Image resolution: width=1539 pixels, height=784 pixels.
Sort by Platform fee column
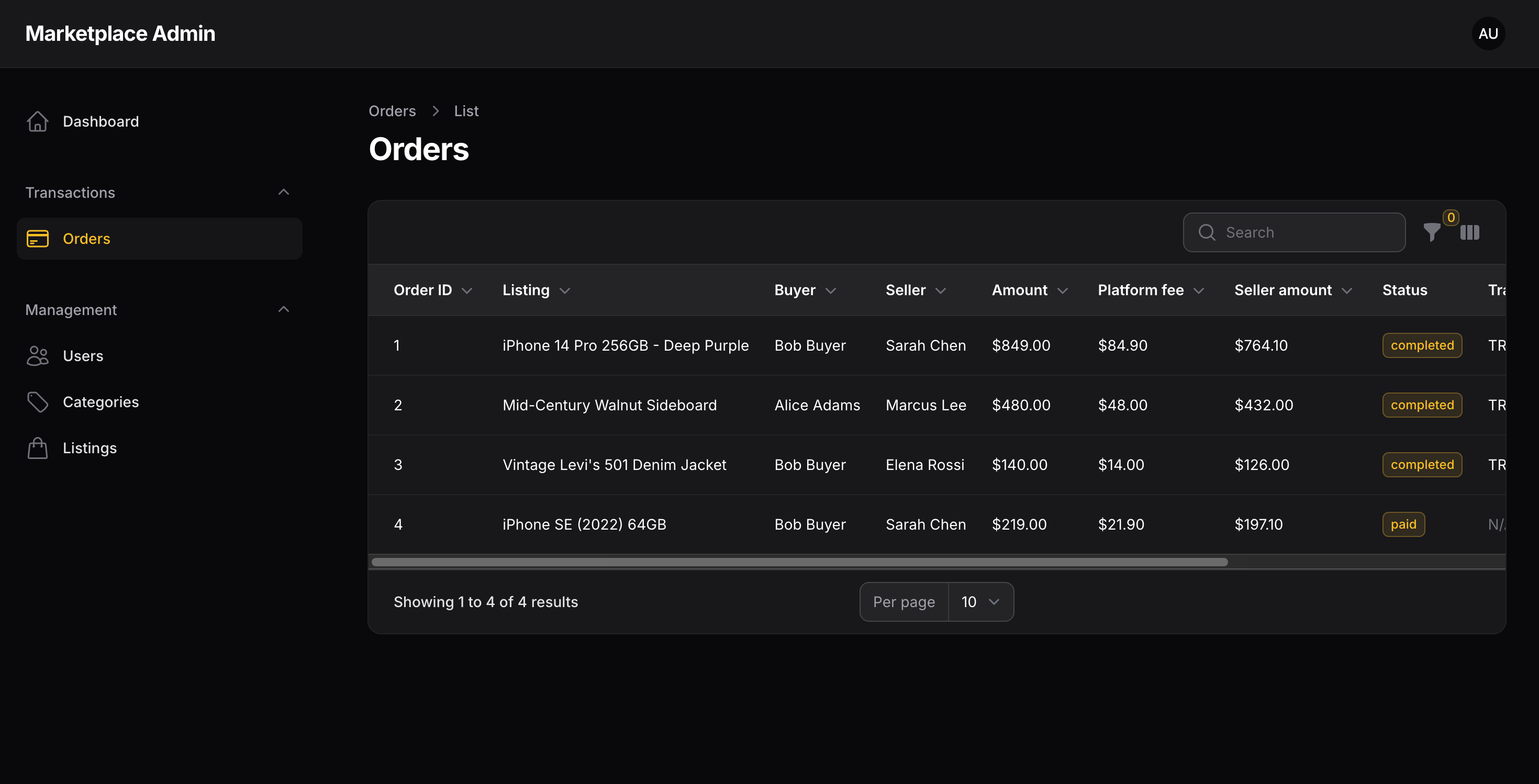point(1151,290)
